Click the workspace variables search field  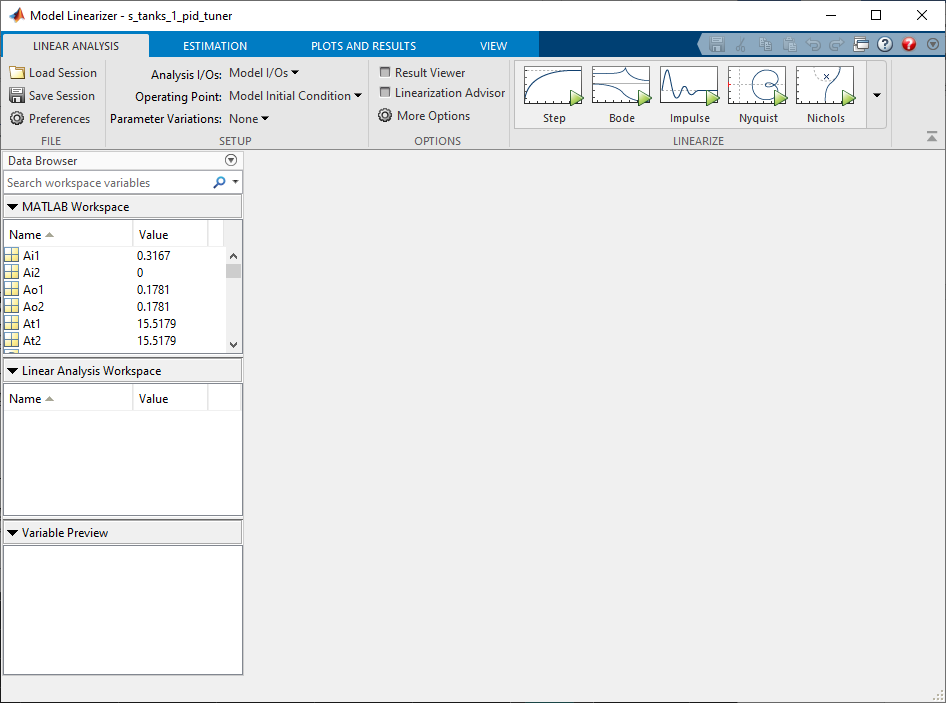point(105,183)
